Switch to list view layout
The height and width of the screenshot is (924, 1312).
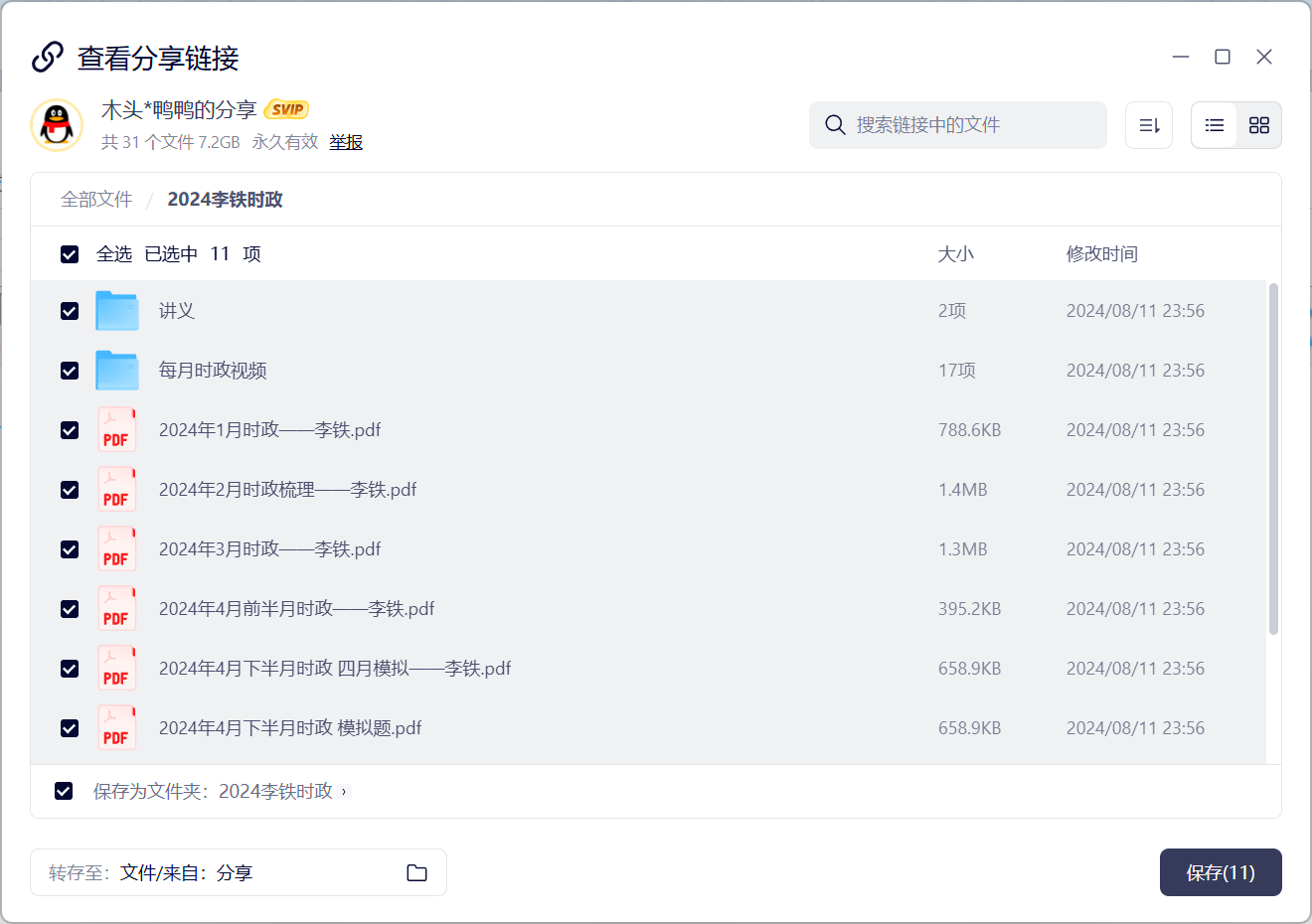pyautogui.click(x=1214, y=125)
